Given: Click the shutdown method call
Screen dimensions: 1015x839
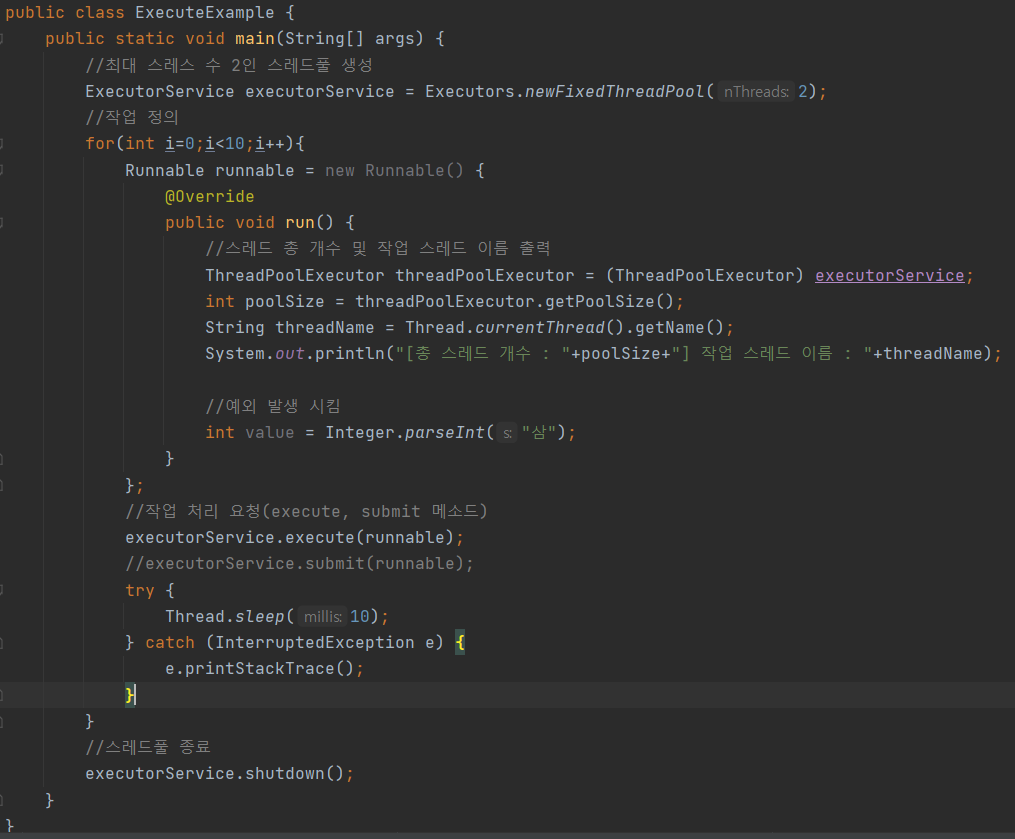Looking at the screenshot, I should pos(285,774).
